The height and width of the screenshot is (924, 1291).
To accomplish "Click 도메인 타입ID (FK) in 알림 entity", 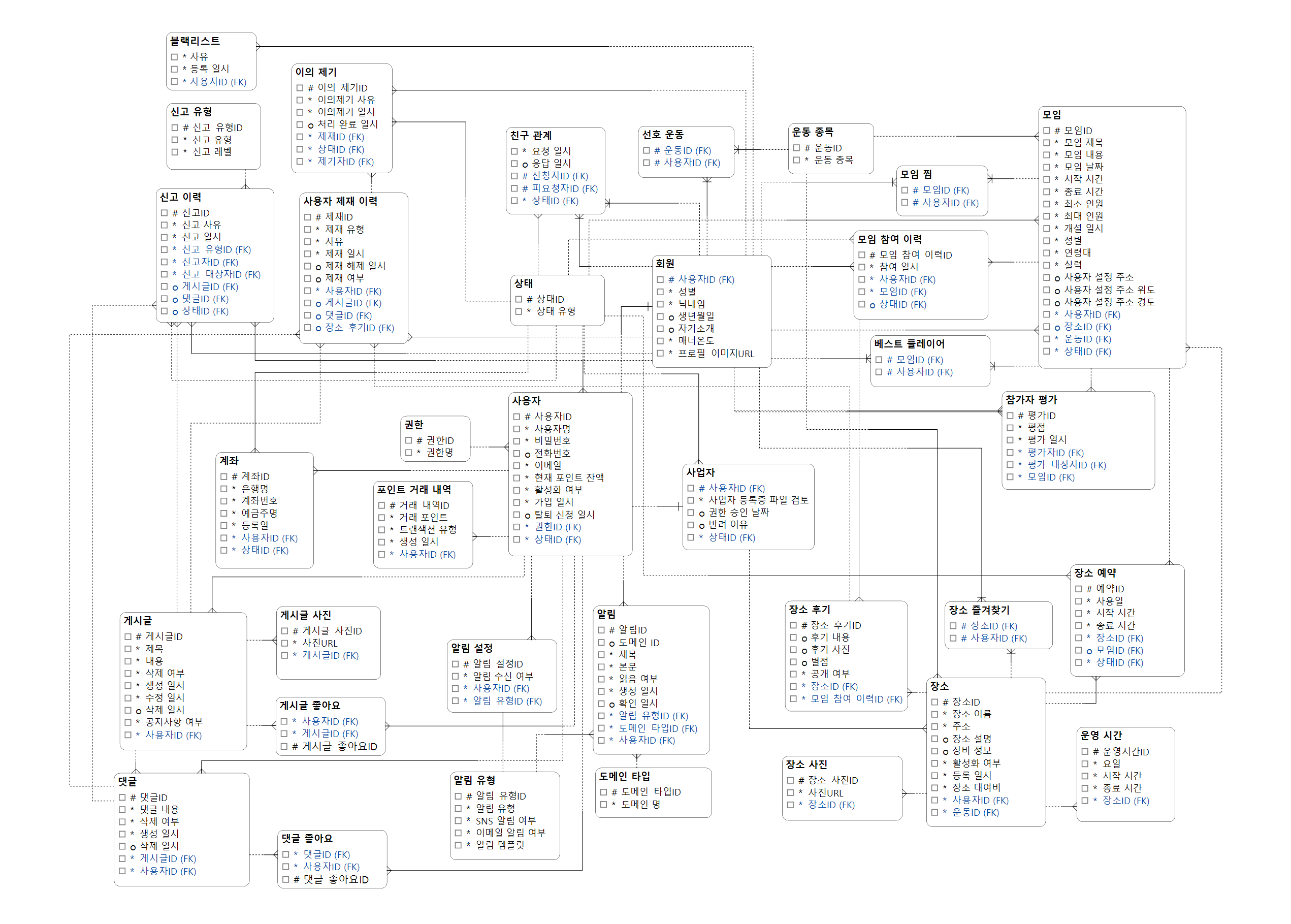I will [x=658, y=728].
